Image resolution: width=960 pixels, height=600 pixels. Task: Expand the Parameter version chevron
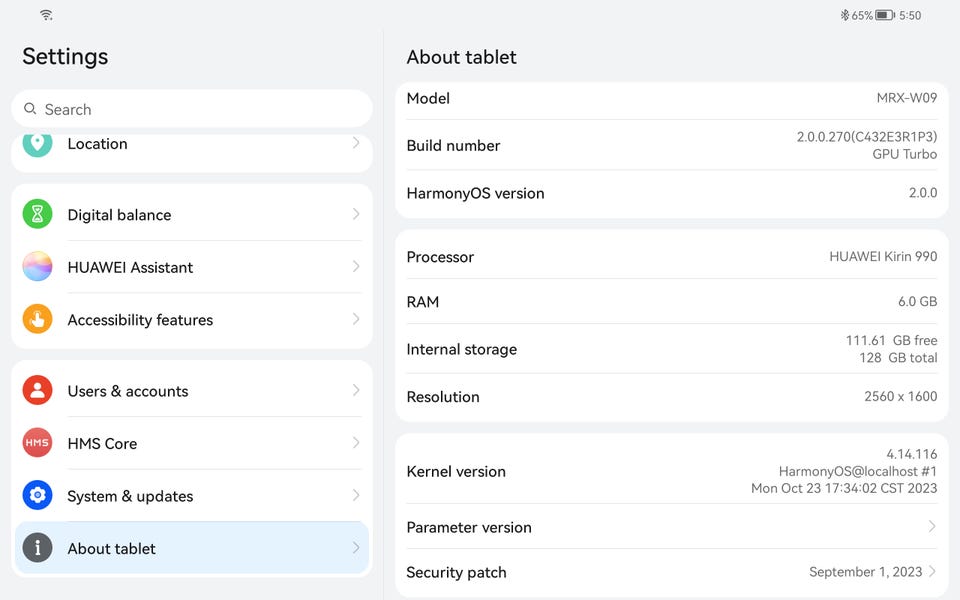tap(931, 527)
